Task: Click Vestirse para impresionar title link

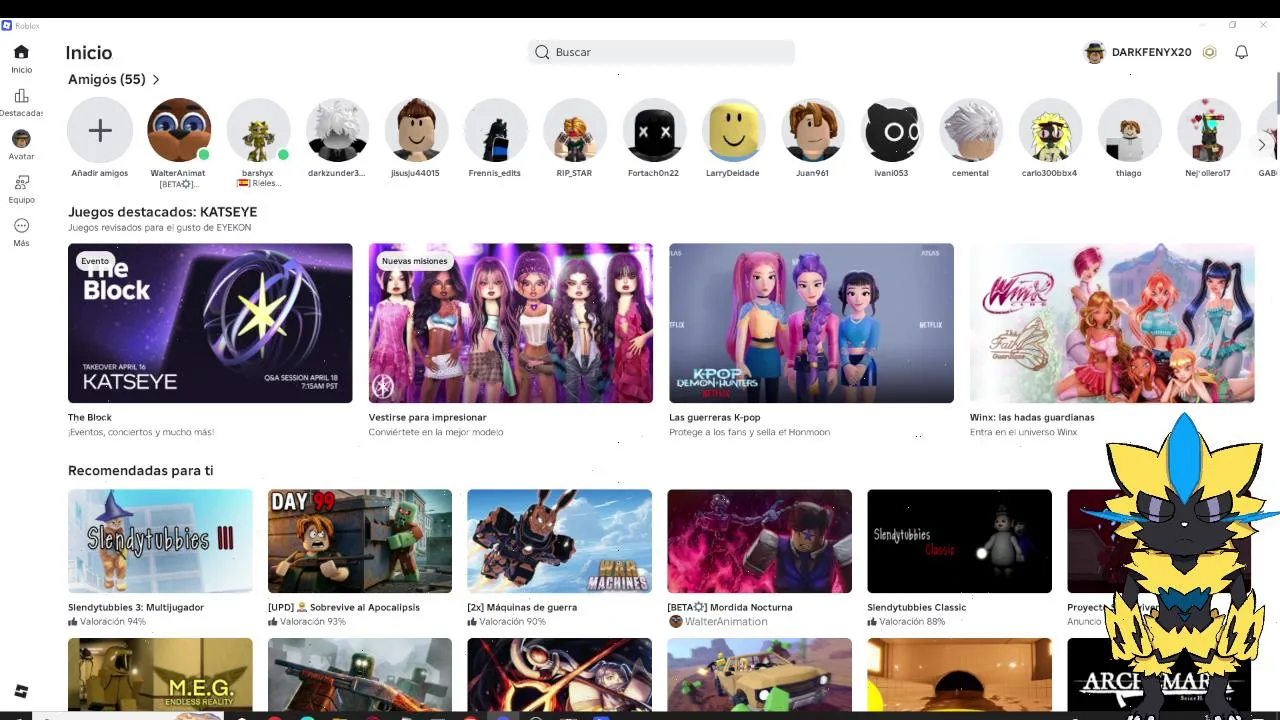Action: 427,417
